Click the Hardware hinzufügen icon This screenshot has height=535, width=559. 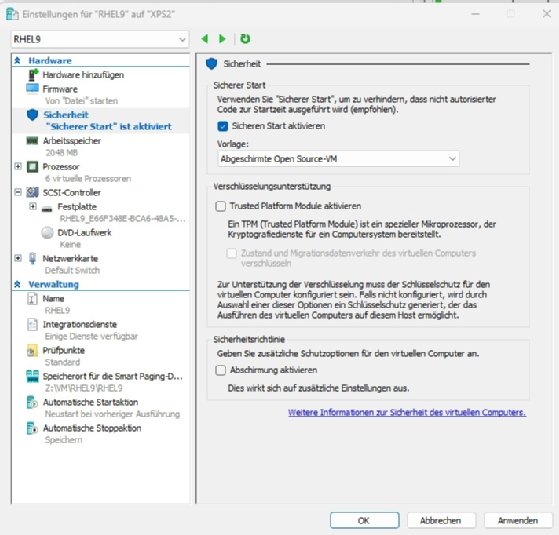point(32,75)
